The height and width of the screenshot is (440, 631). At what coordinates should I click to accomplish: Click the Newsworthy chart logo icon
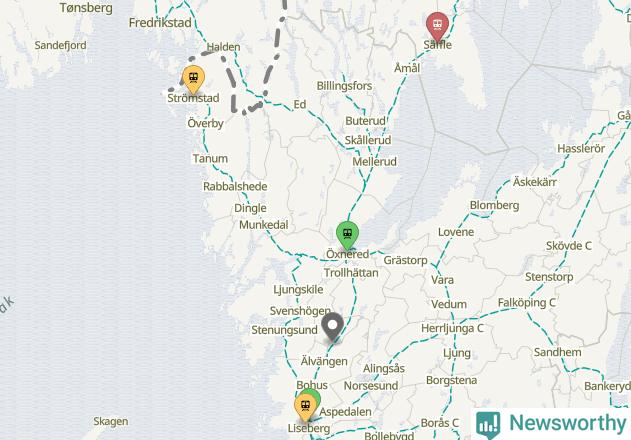[488, 424]
